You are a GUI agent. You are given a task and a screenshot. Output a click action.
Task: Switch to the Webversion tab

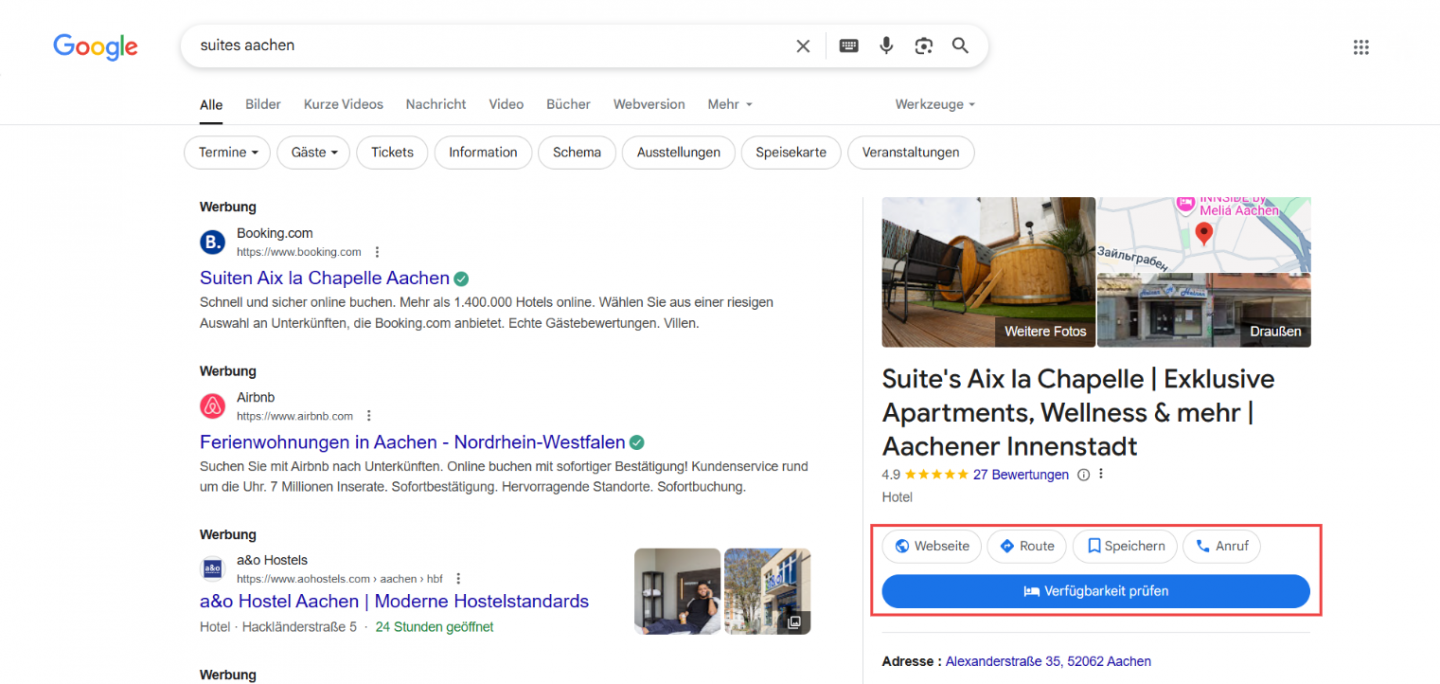coord(649,104)
